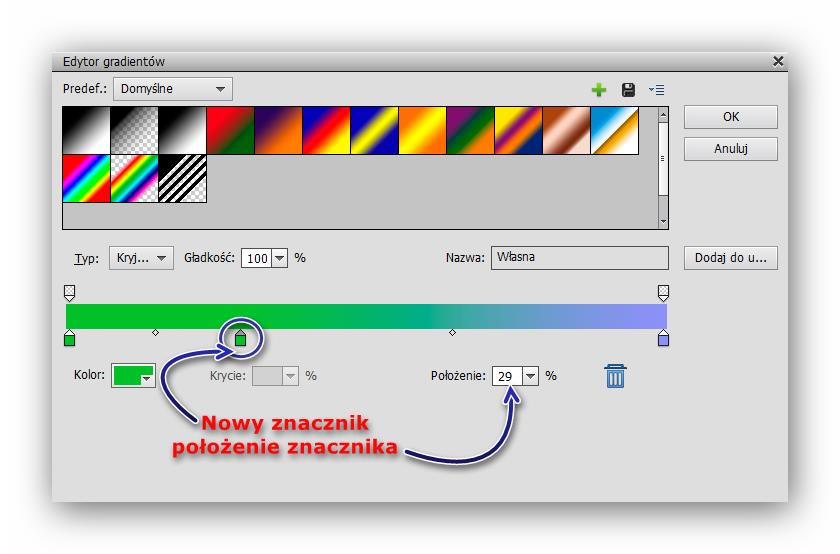Select the chrome blue-and-gold gradient preset

pyautogui.click(x=614, y=131)
